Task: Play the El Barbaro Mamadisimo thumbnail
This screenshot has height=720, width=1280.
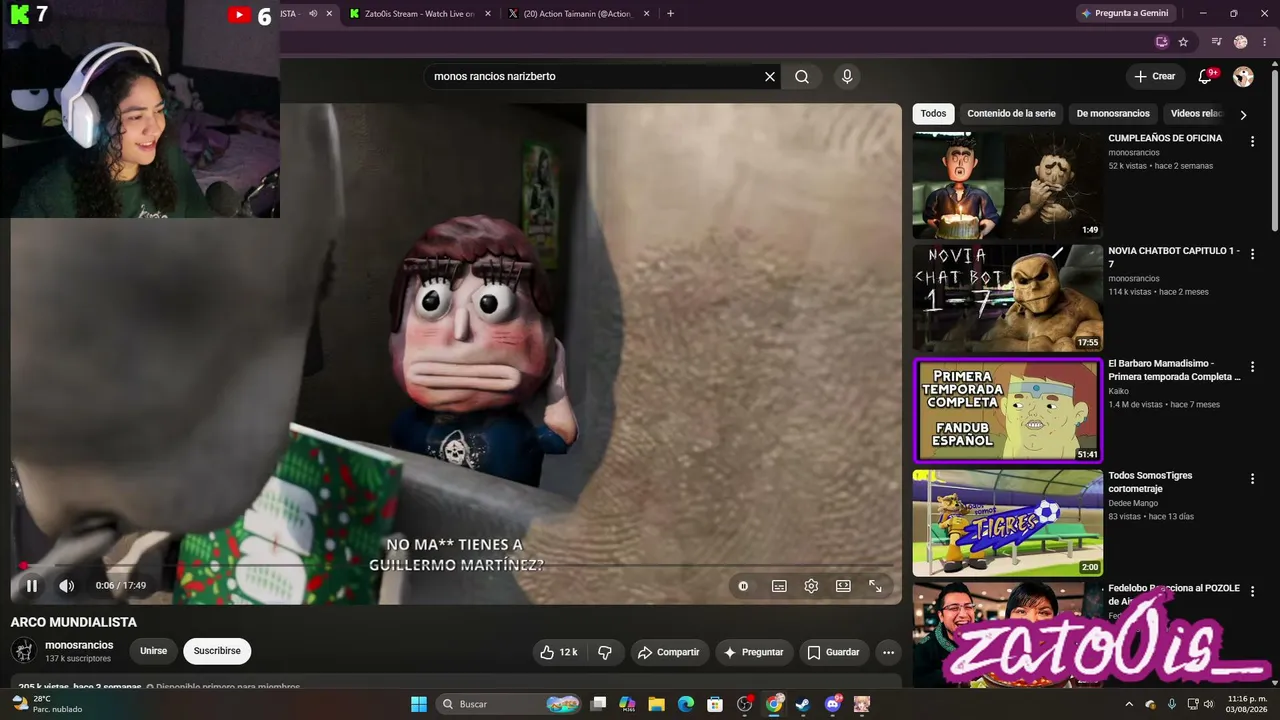Action: 1007,411
